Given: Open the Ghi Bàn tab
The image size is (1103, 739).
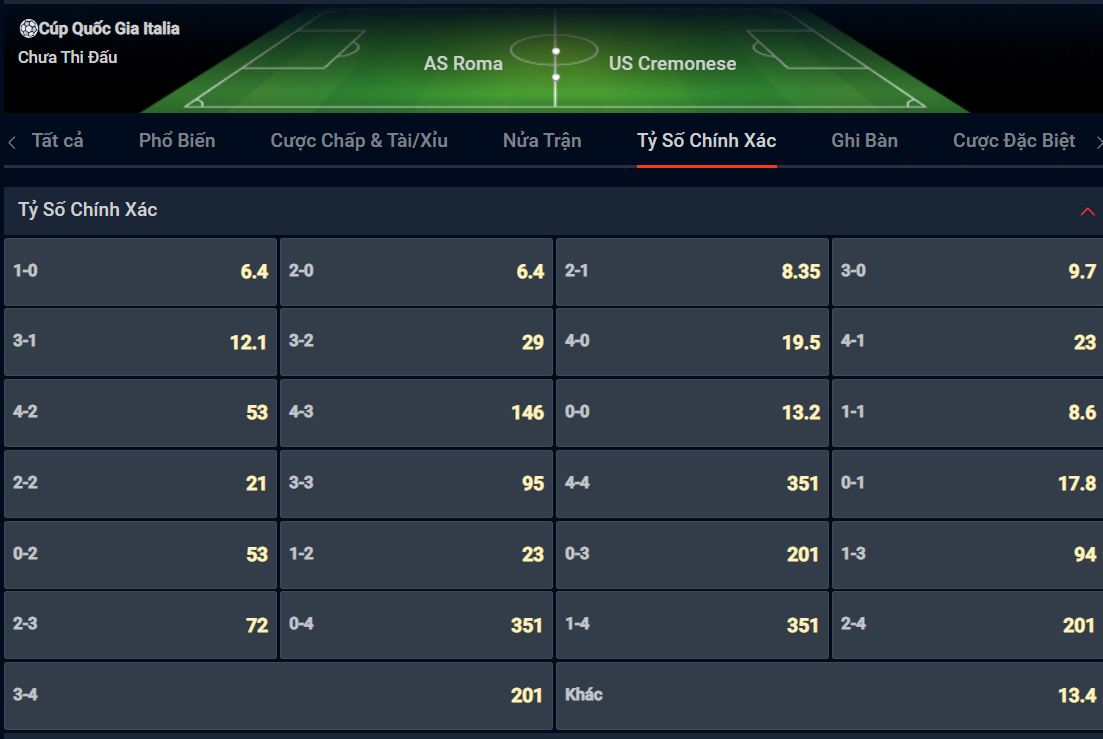Looking at the screenshot, I should point(865,141).
